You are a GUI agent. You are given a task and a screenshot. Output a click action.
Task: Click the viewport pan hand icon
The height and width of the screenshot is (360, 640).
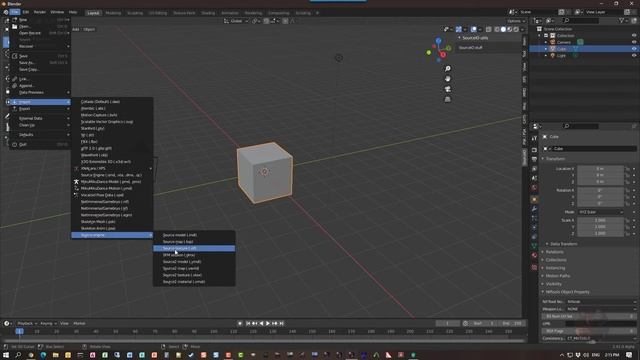[448, 78]
